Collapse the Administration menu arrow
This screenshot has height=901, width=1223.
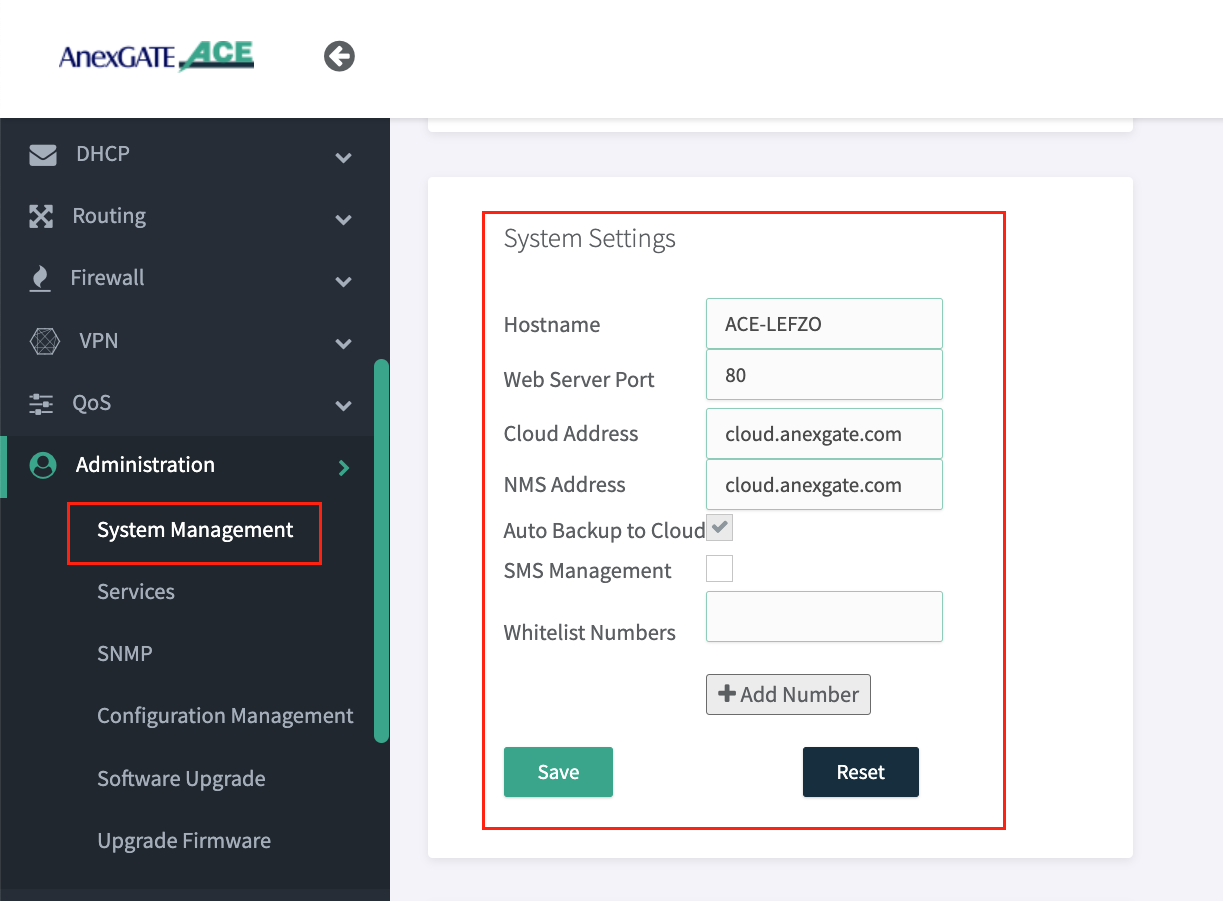tap(343, 467)
